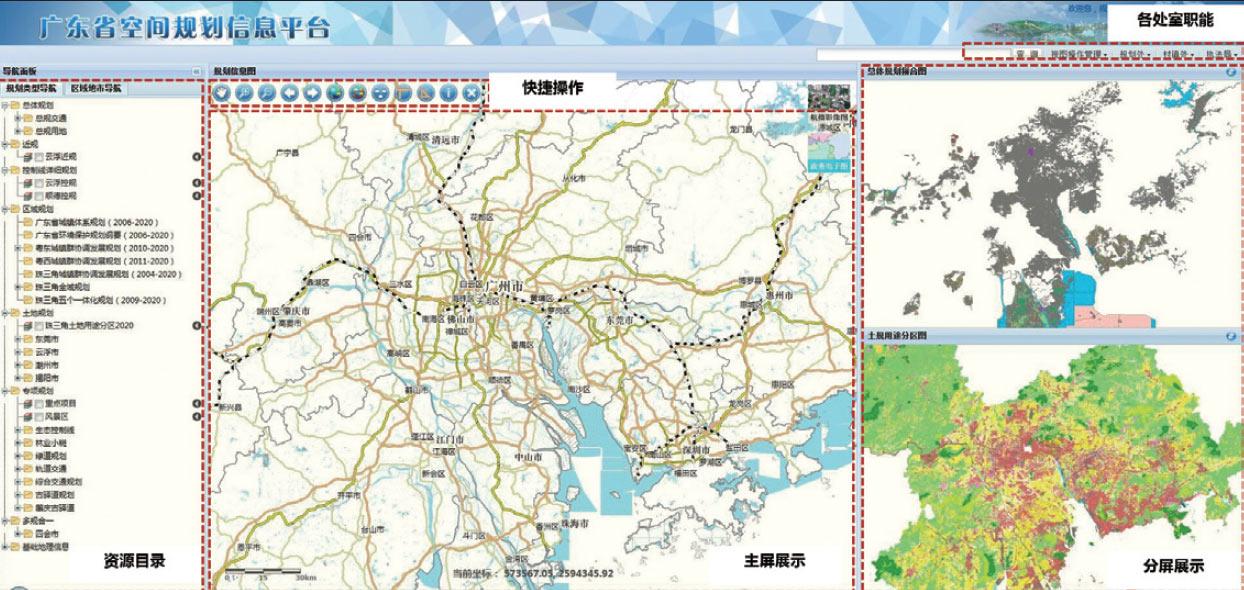Enable the 云浮控规 layer checkbox

coord(39,183)
